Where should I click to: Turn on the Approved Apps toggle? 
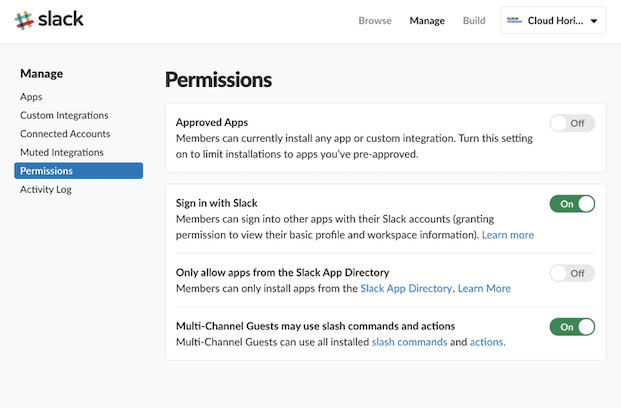coord(572,123)
